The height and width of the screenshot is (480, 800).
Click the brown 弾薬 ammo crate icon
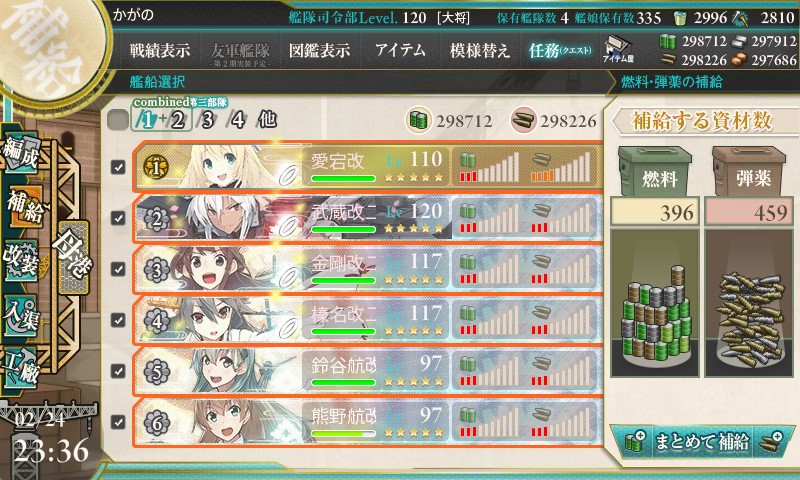(x=748, y=172)
